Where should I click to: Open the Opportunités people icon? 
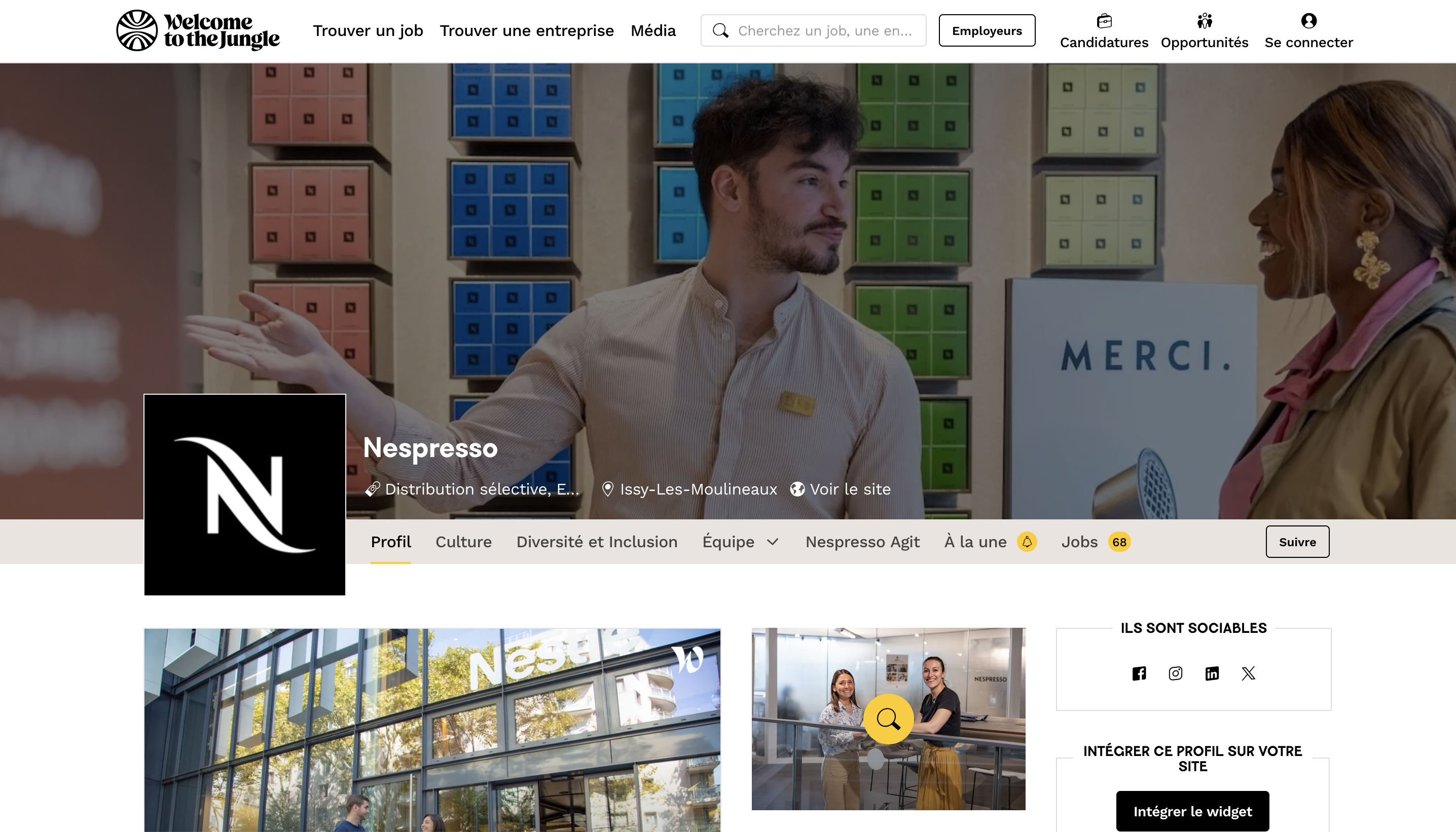(x=1205, y=21)
